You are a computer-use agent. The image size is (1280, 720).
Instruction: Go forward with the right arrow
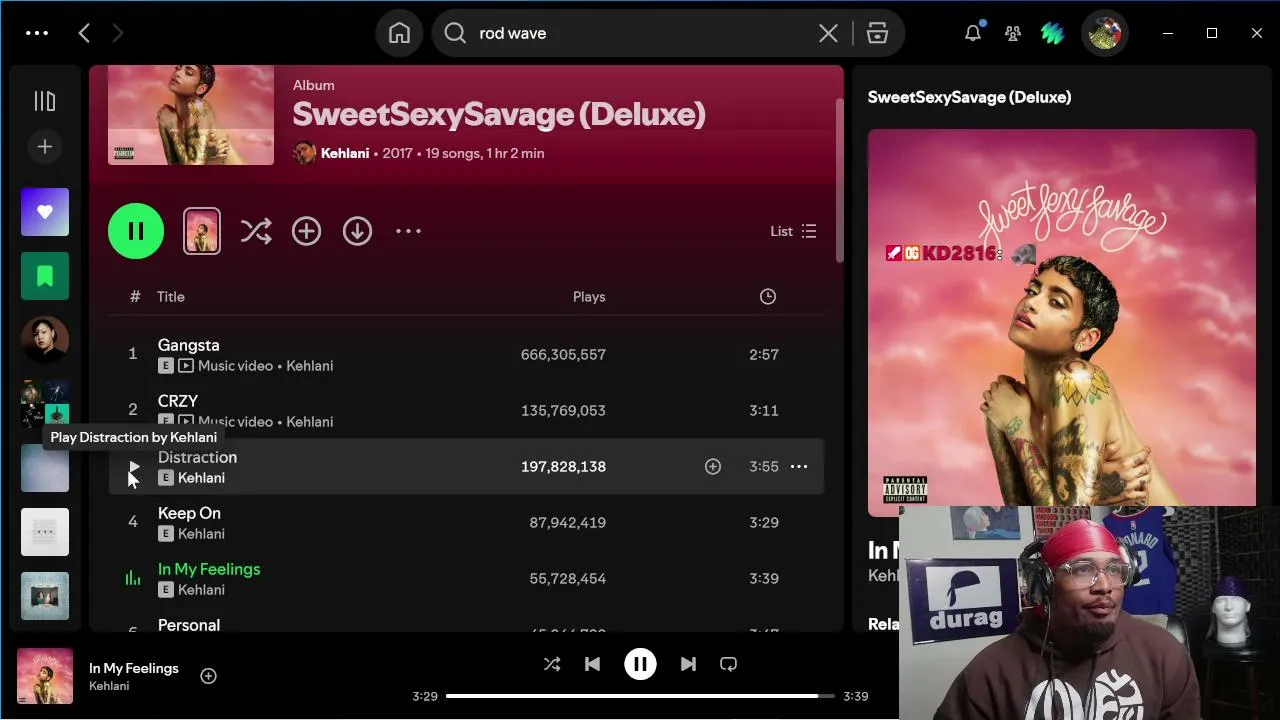coord(117,33)
